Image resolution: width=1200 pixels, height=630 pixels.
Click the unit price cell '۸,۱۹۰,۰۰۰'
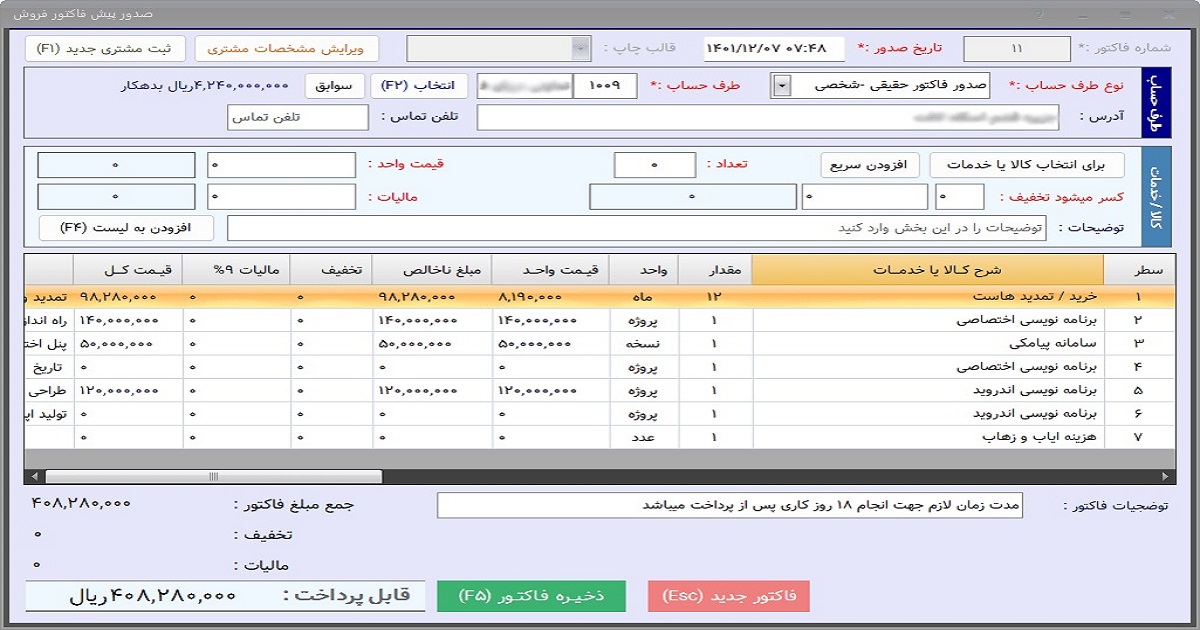(x=551, y=297)
